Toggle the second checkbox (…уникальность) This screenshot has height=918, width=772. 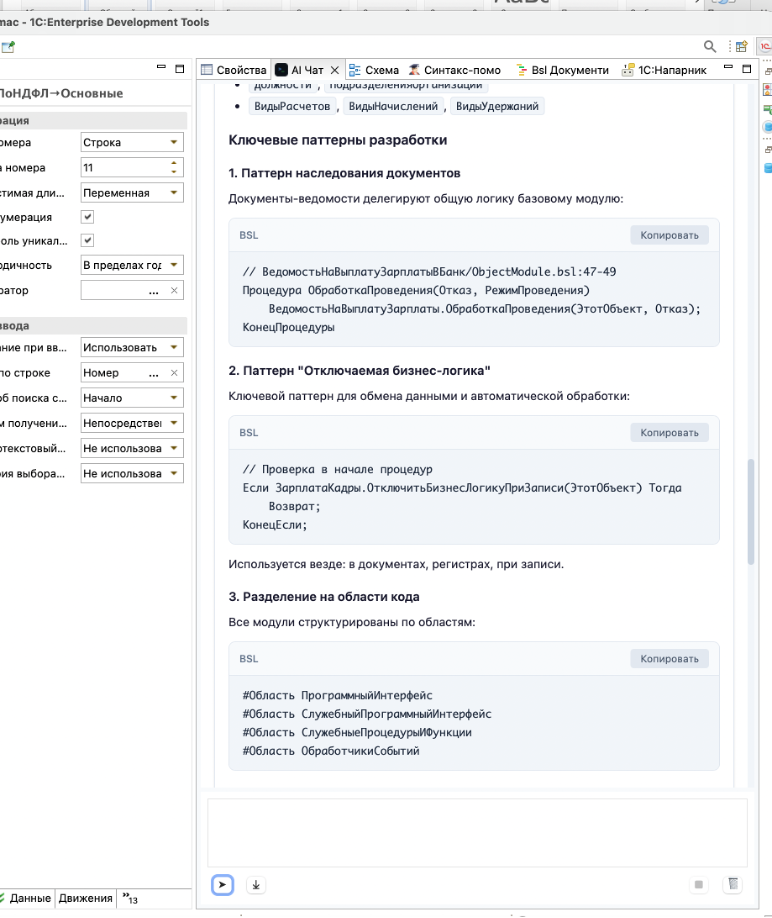[x=88, y=240]
